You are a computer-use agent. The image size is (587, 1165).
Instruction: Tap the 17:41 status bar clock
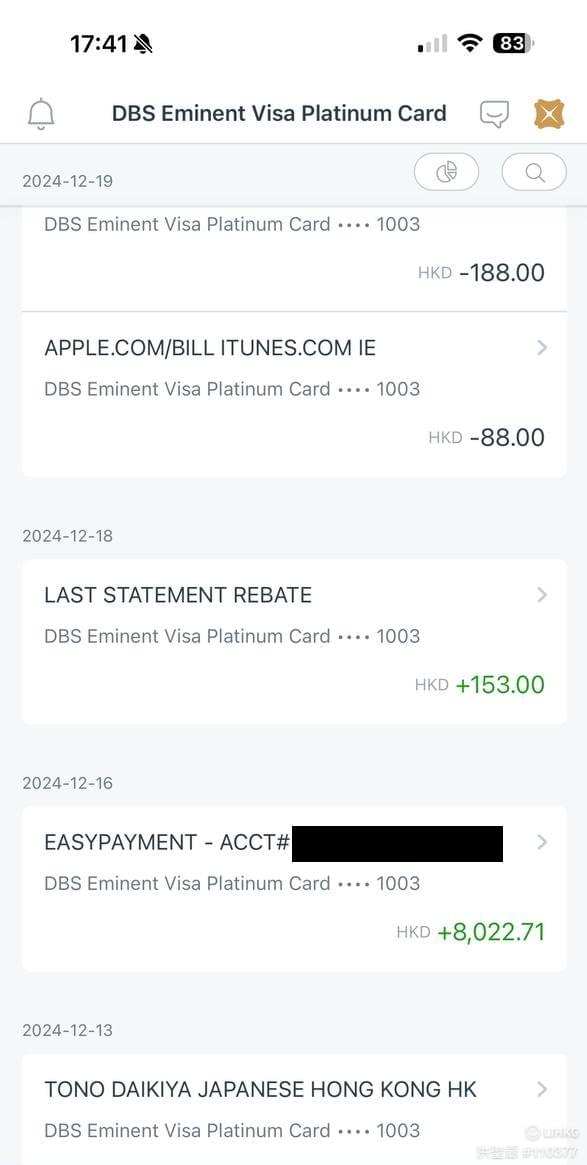pyautogui.click(x=99, y=44)
